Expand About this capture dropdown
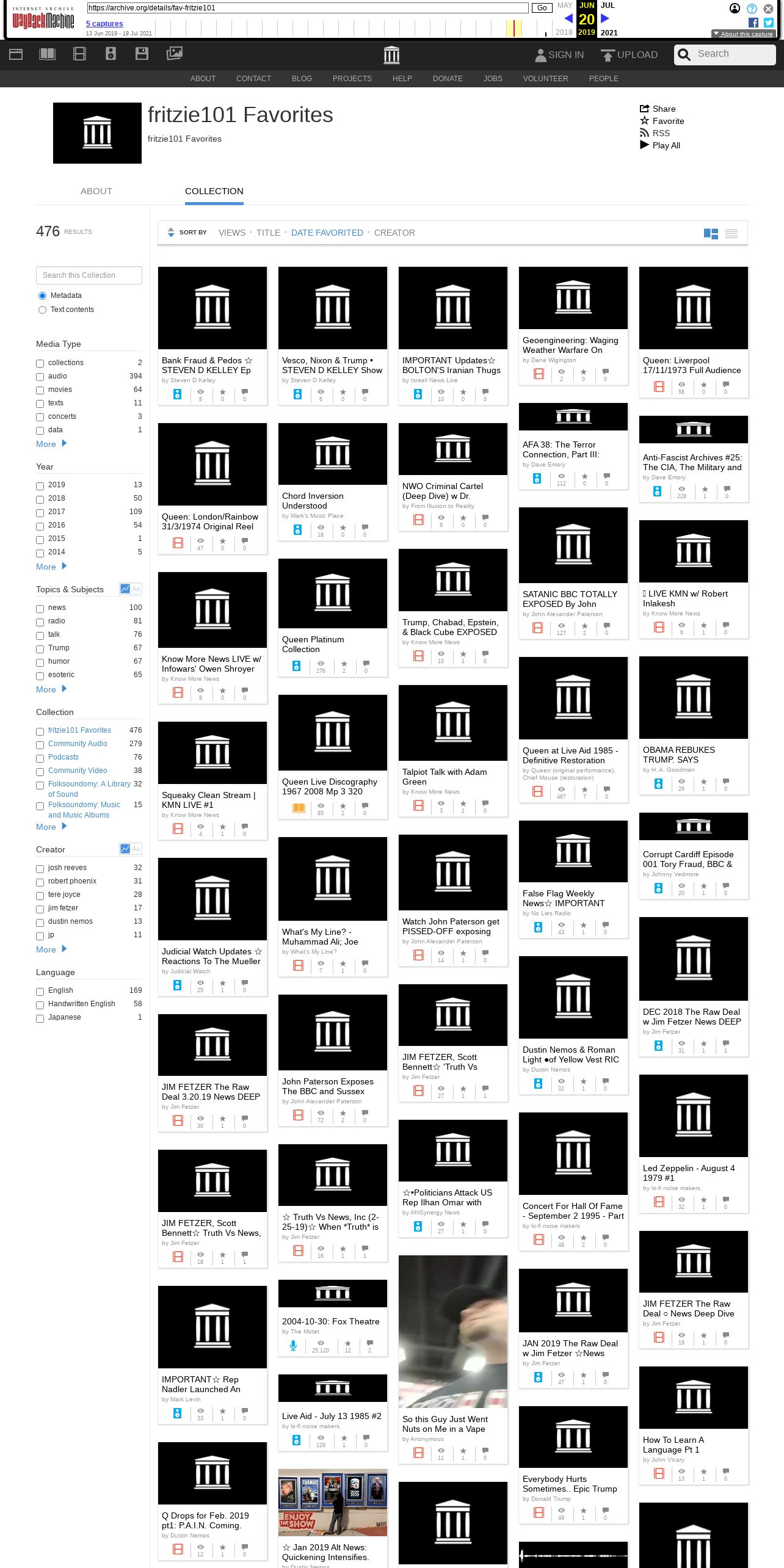 (x=743, y=34)
